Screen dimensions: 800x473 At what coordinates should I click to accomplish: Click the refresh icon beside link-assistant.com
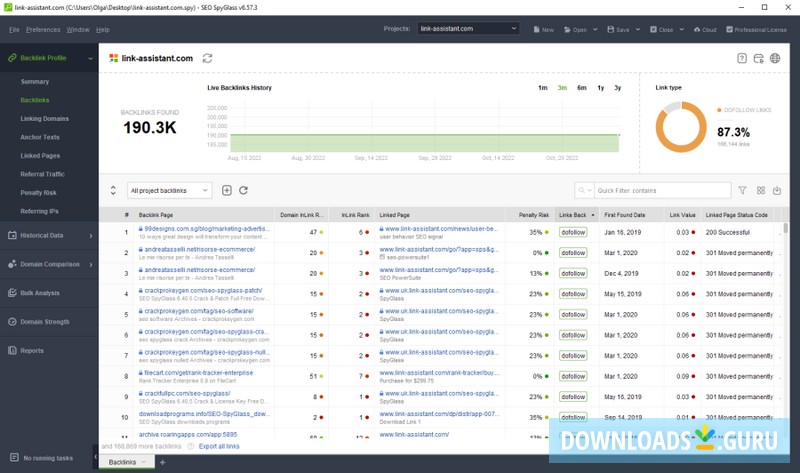click(x=207, y=58)
